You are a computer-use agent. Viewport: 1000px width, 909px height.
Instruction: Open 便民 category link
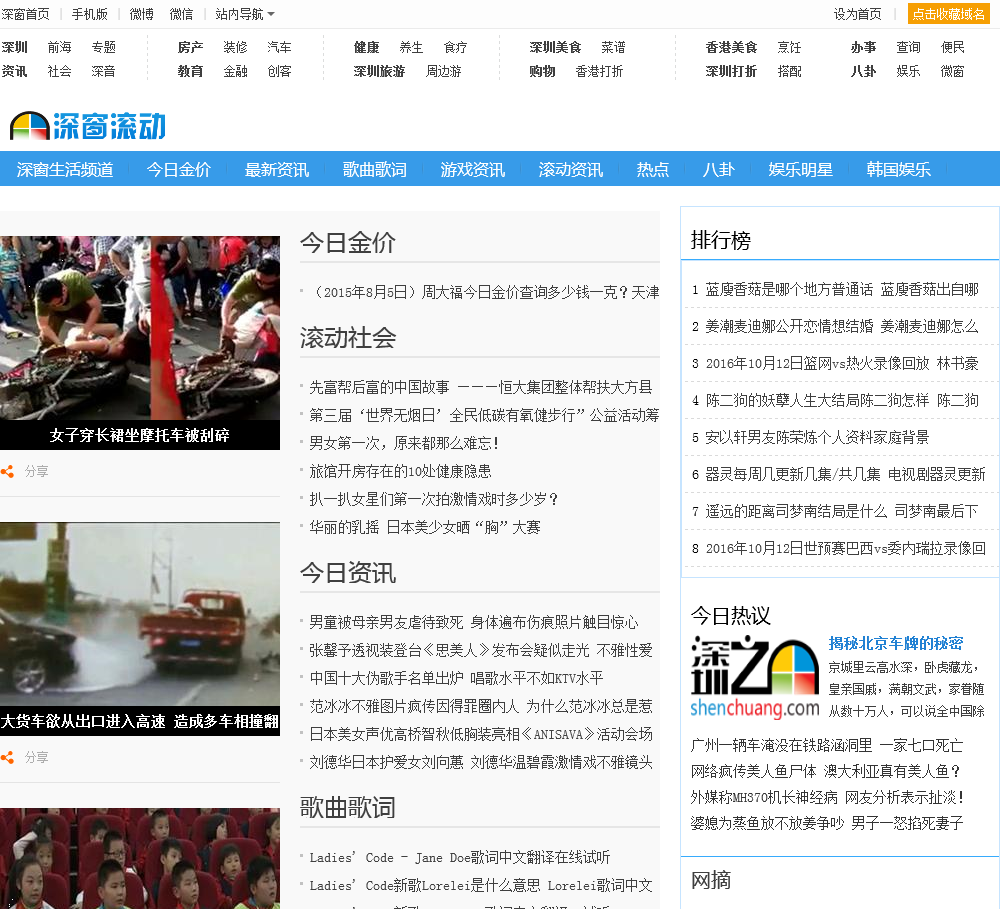pyautogui.click(x=953, y=47)
